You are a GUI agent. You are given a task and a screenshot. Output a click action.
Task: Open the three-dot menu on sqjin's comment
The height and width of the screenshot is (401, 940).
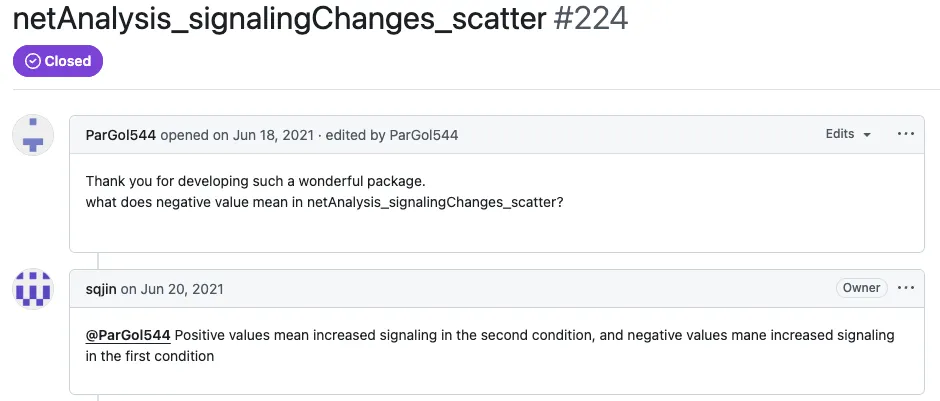click(906, 288)
